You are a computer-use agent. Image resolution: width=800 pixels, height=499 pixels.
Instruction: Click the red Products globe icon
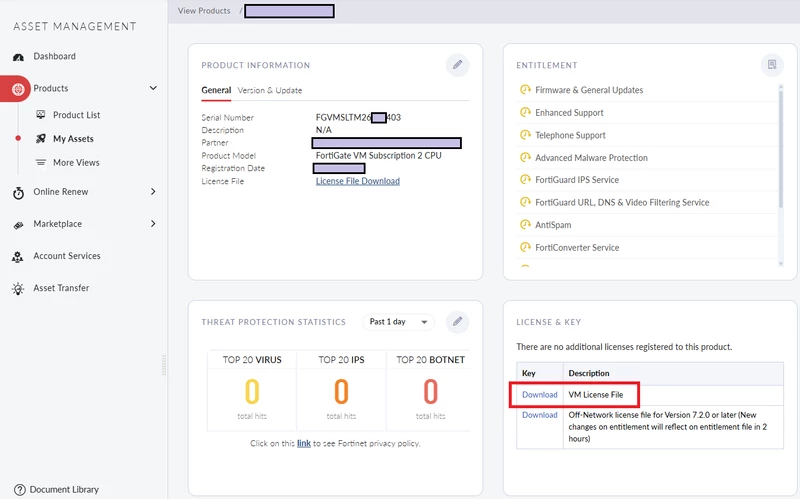18,89
